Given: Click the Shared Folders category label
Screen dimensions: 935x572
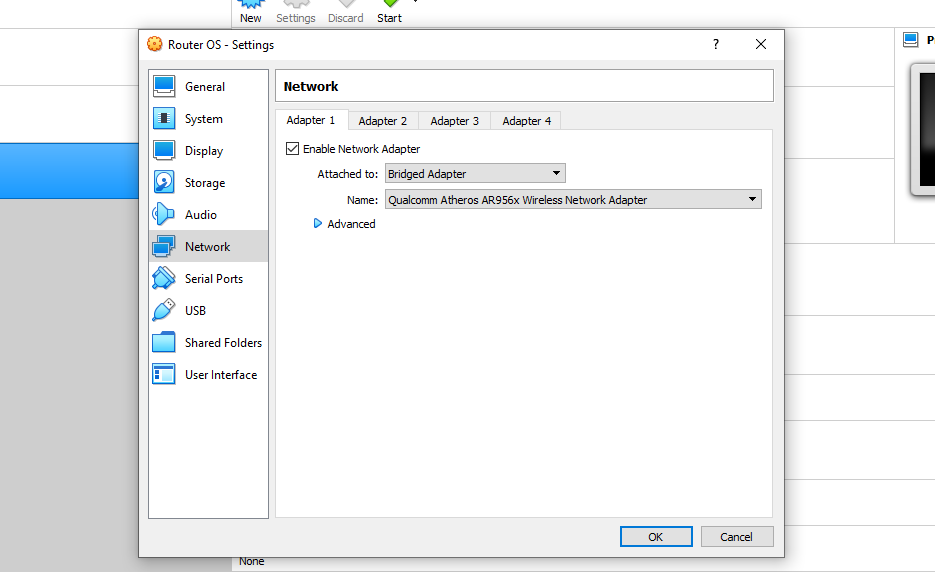Looking at the screenshot, I should coord(223,342).
